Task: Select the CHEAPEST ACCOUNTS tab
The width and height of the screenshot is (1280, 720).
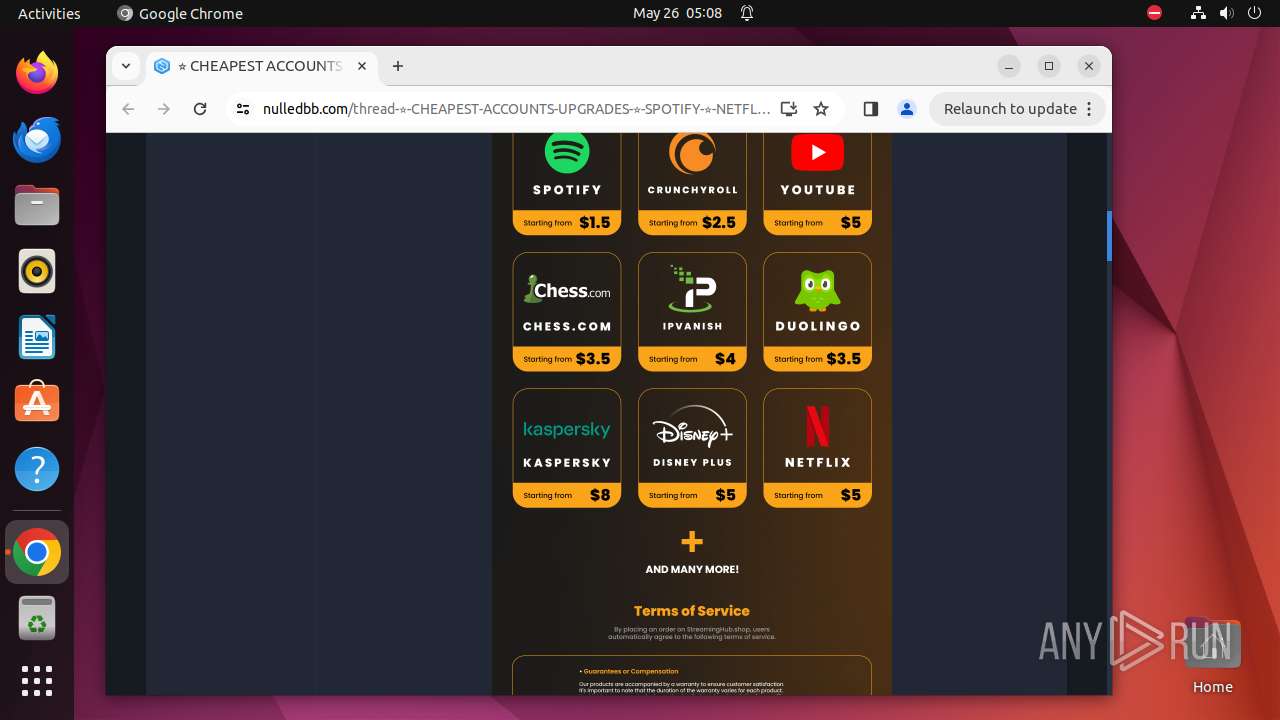Action: pyautogui.click(x=262, y=66)
